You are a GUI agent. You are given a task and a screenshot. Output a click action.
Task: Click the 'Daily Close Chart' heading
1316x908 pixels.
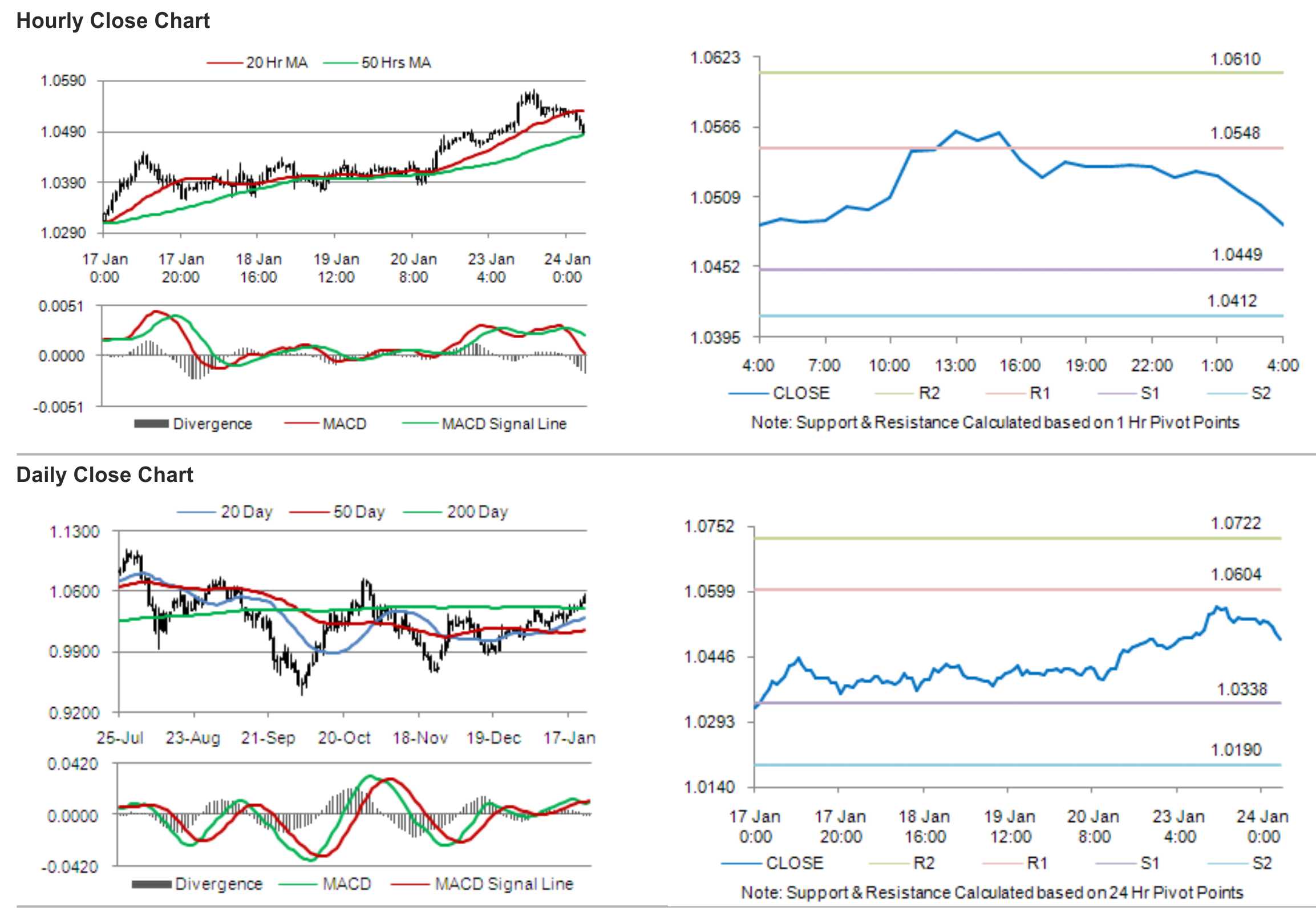pos(105,475)
